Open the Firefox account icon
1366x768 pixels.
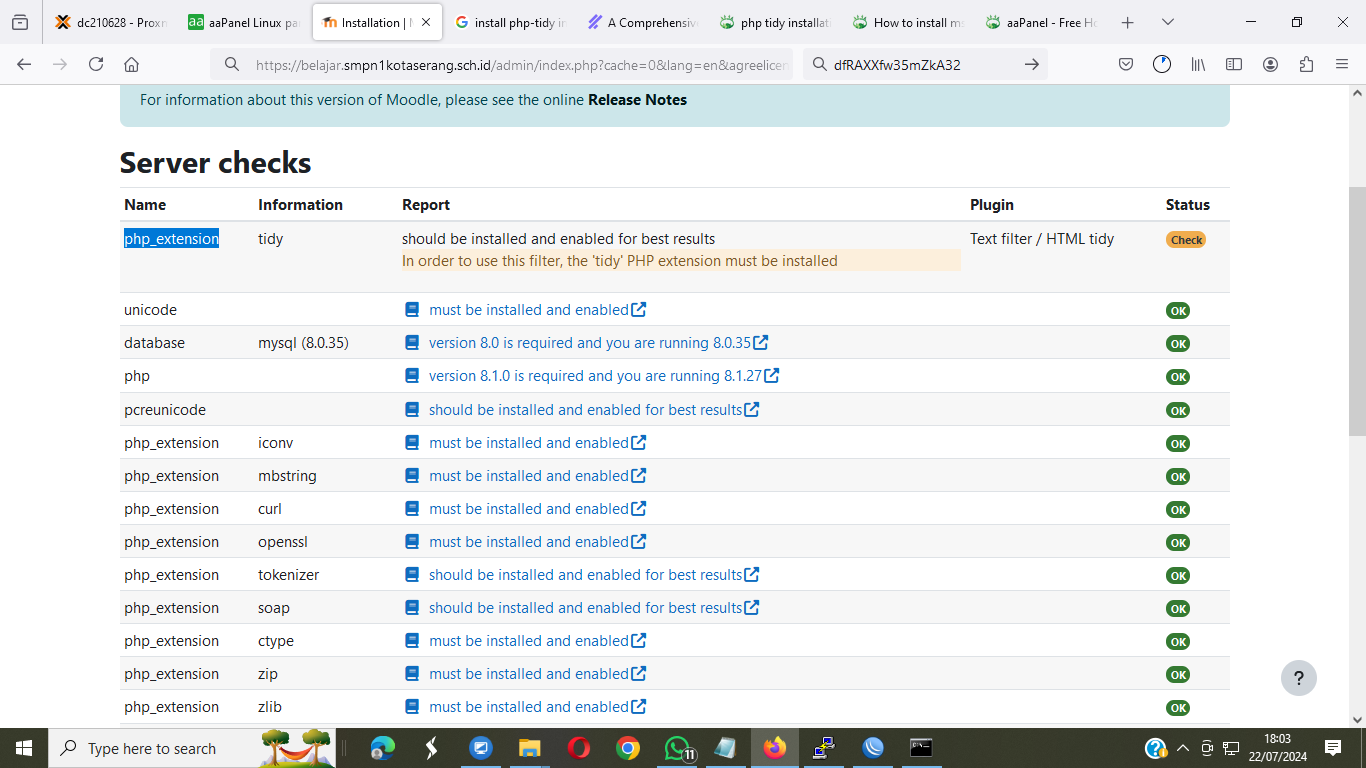click(1270, 64)
